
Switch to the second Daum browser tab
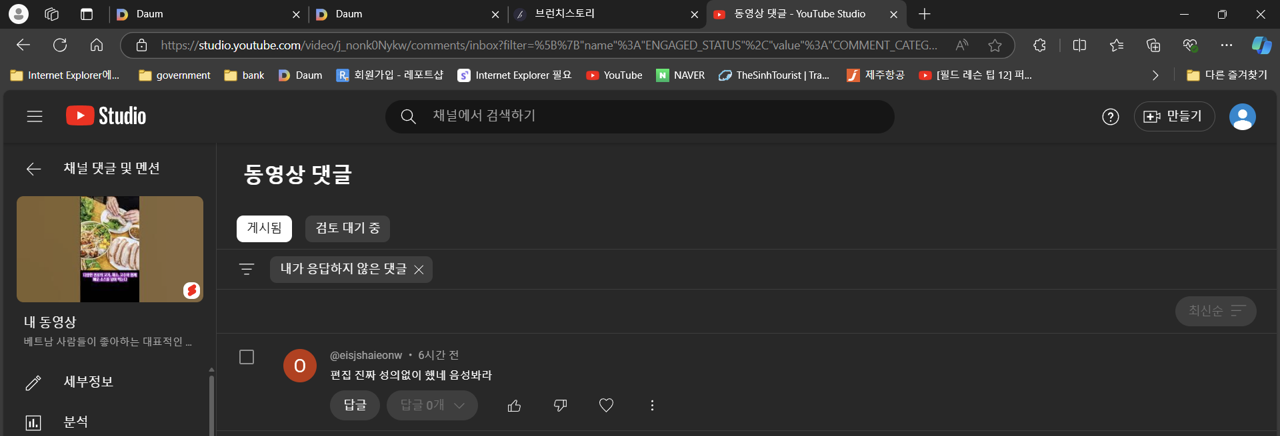[x=405, y=14]
